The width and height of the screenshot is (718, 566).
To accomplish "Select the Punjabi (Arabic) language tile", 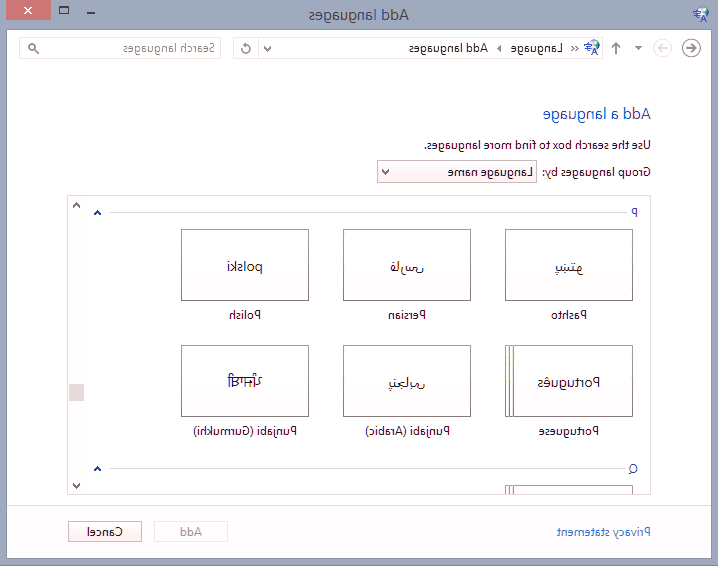I will tap(407, 381).
